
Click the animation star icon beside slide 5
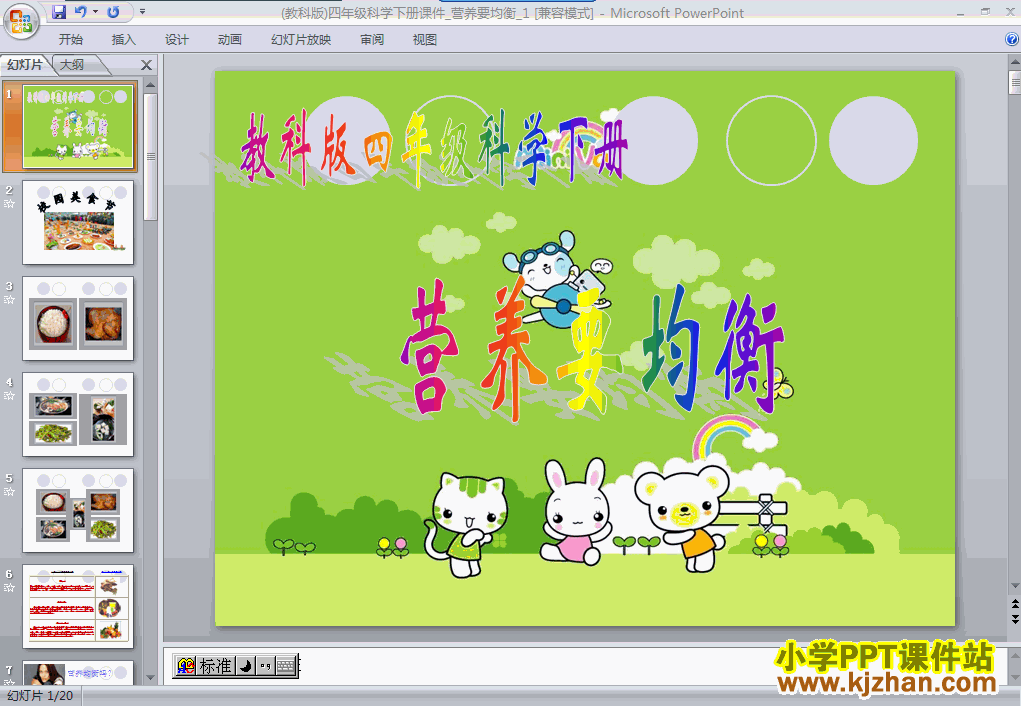[x=9, y=492]
